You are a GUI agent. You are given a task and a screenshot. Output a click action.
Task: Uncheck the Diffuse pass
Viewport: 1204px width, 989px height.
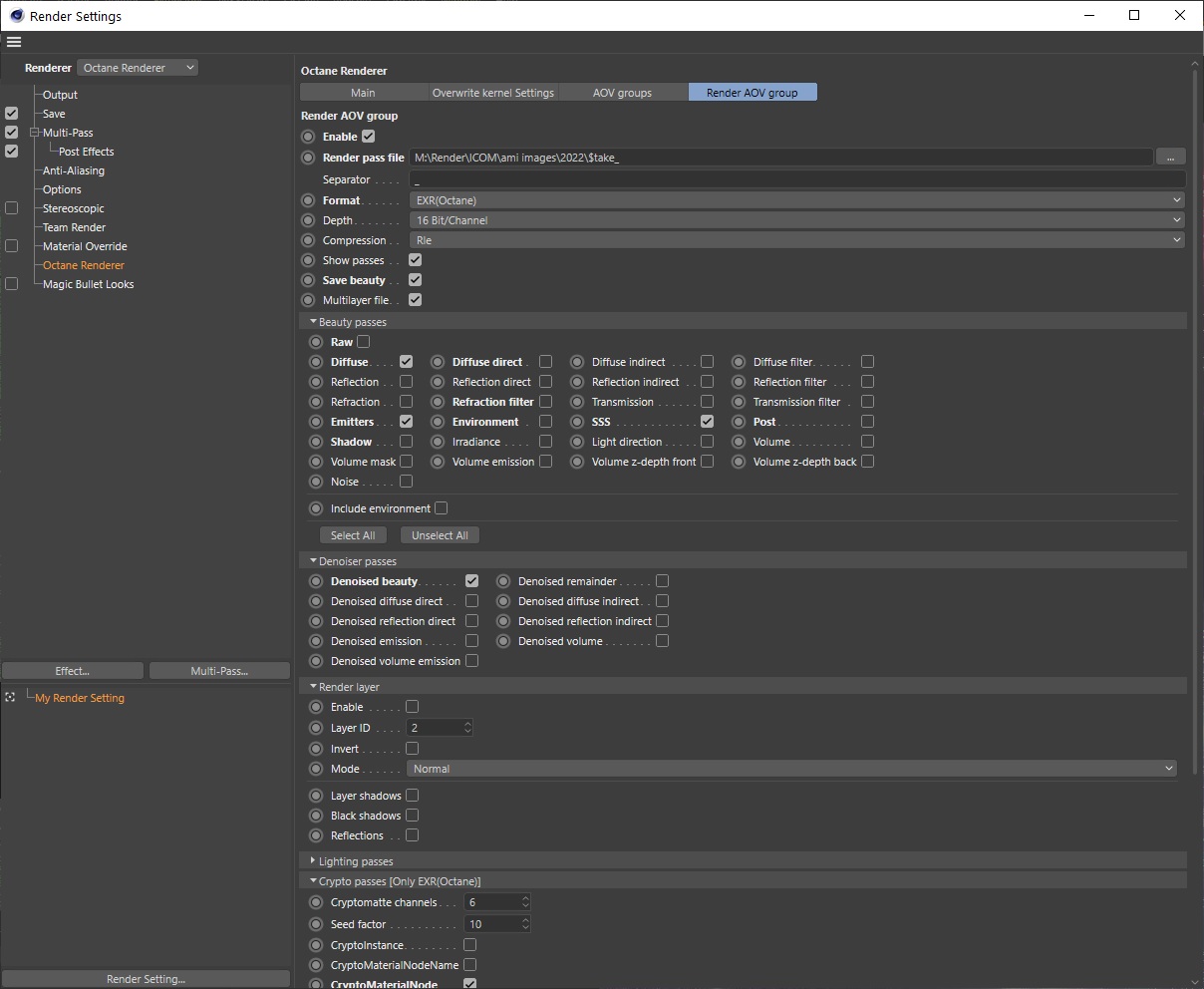coord(406,362)
